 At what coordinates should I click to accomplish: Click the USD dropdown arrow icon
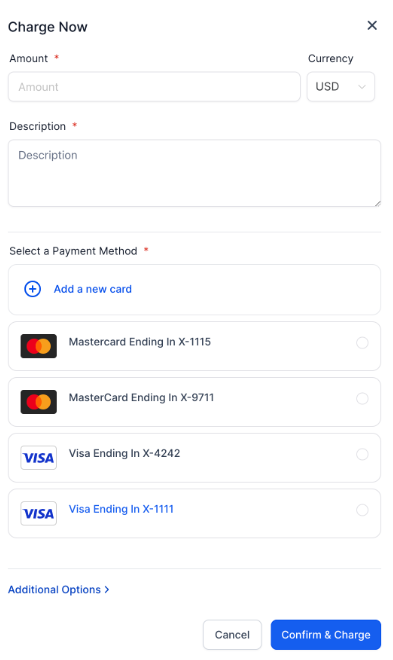click(361, 87)
